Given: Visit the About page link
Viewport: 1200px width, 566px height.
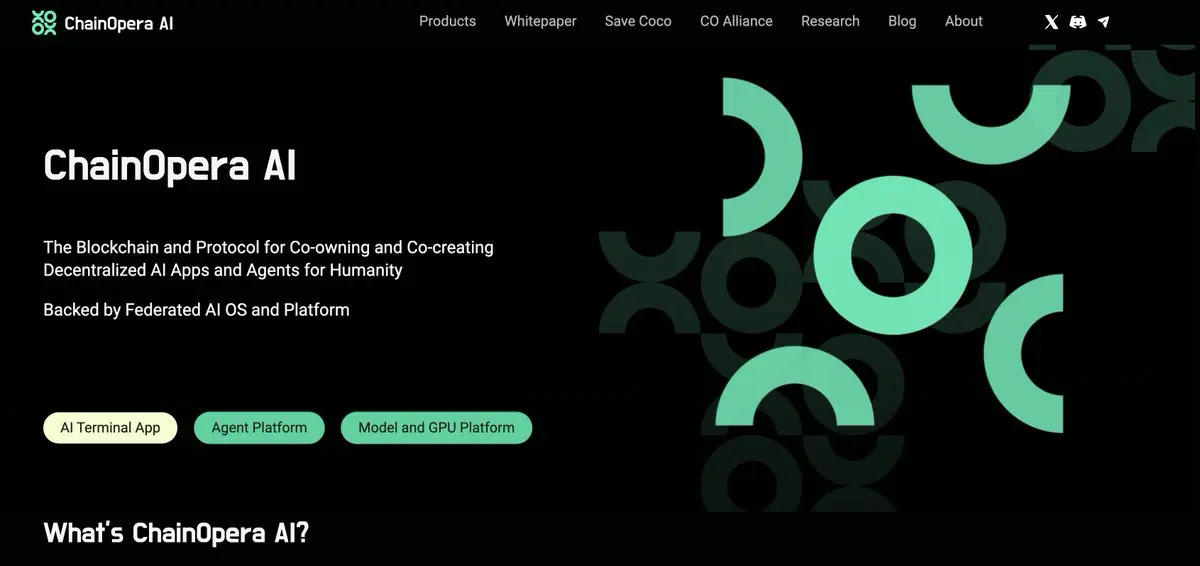Looking at the screenshot, I should [964, 21].
